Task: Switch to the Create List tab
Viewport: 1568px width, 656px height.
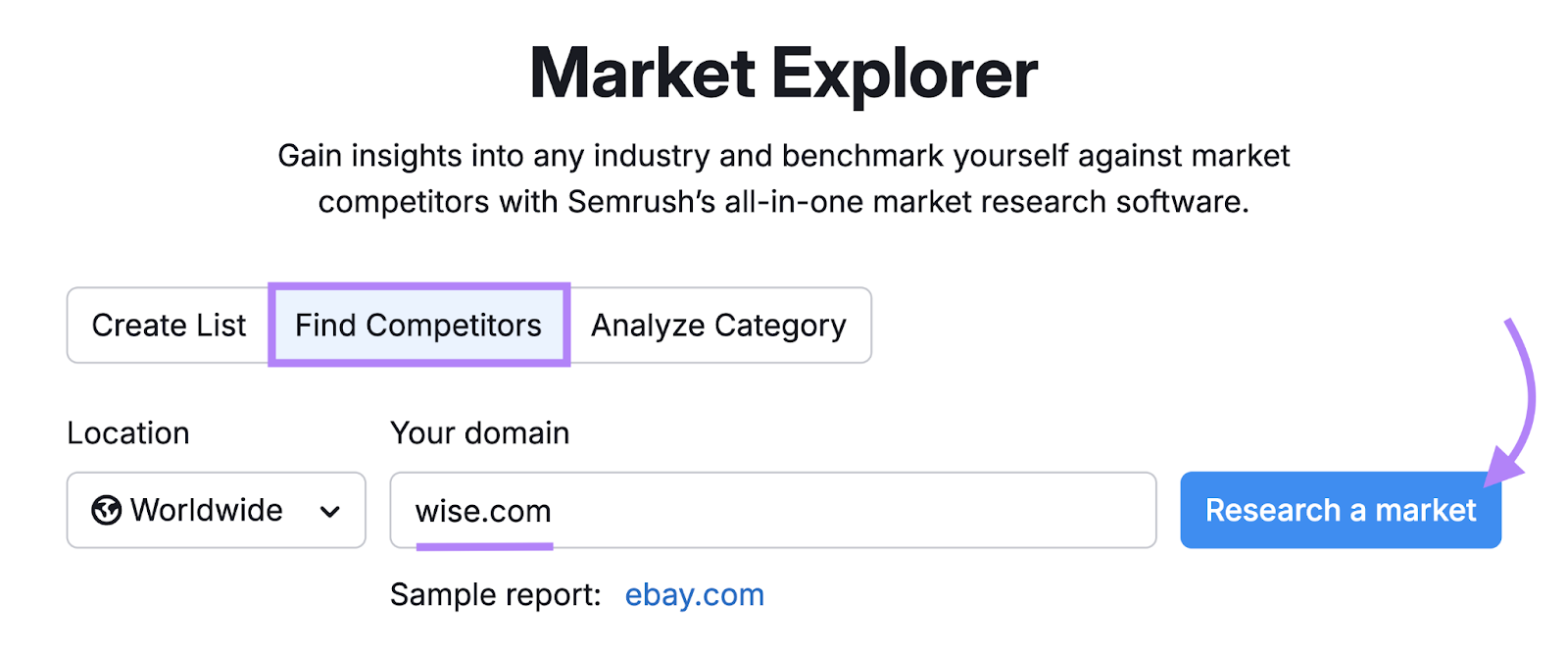Action: pyautogui.click(x=167, y=325)
